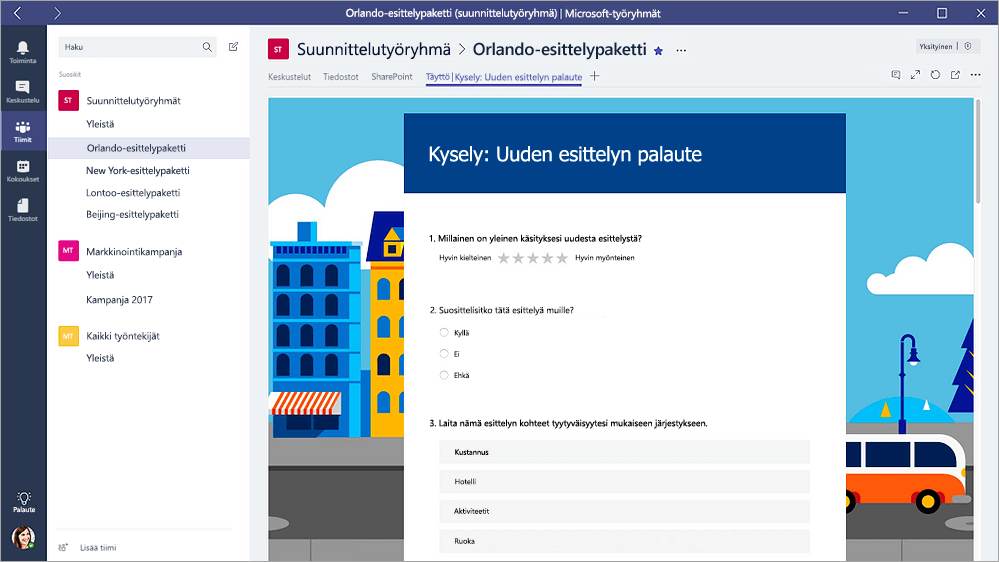Toggle favorite star for Orlando-esittelypaketti

tap(658, 51)
